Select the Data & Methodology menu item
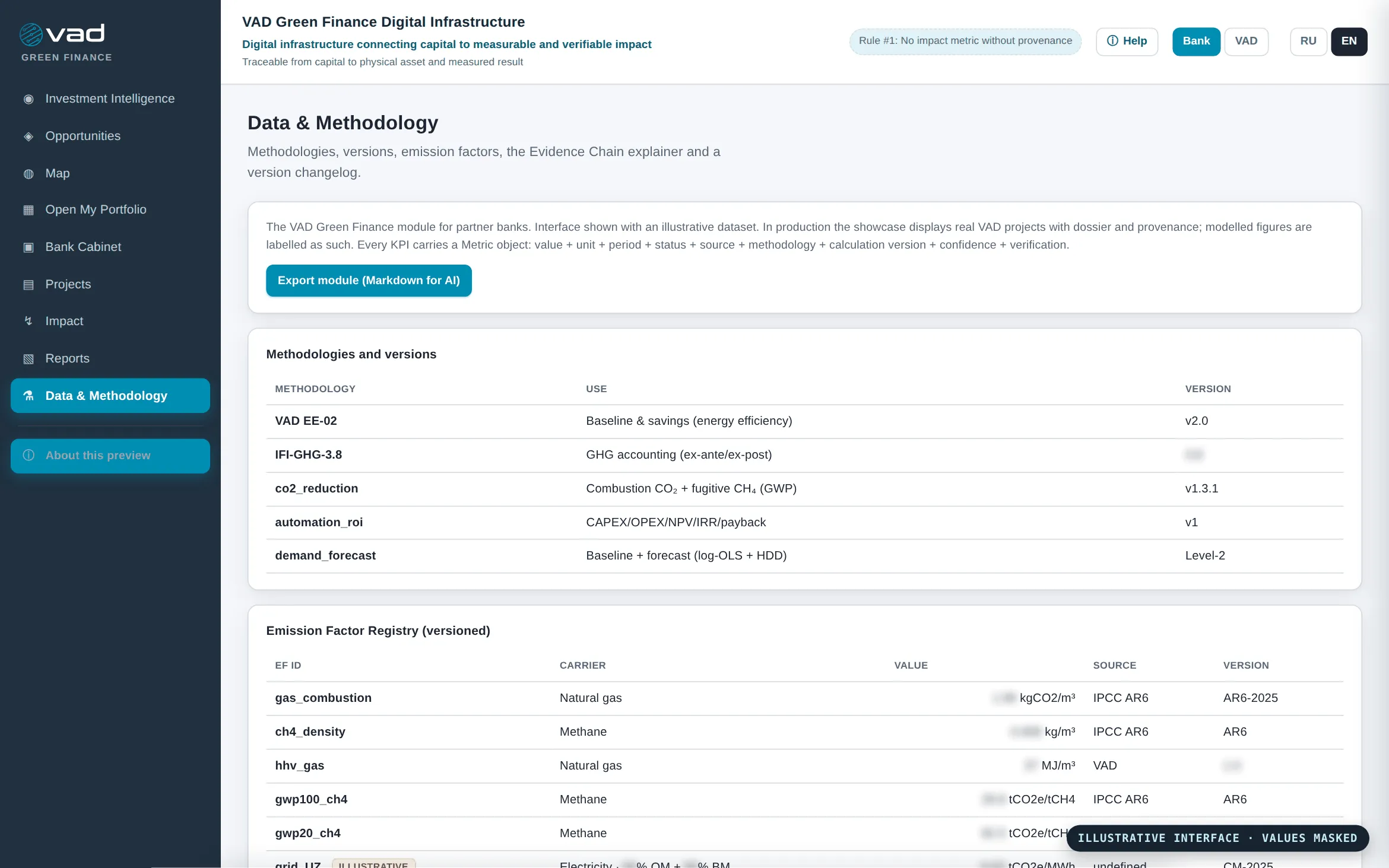 coord(110,396)
